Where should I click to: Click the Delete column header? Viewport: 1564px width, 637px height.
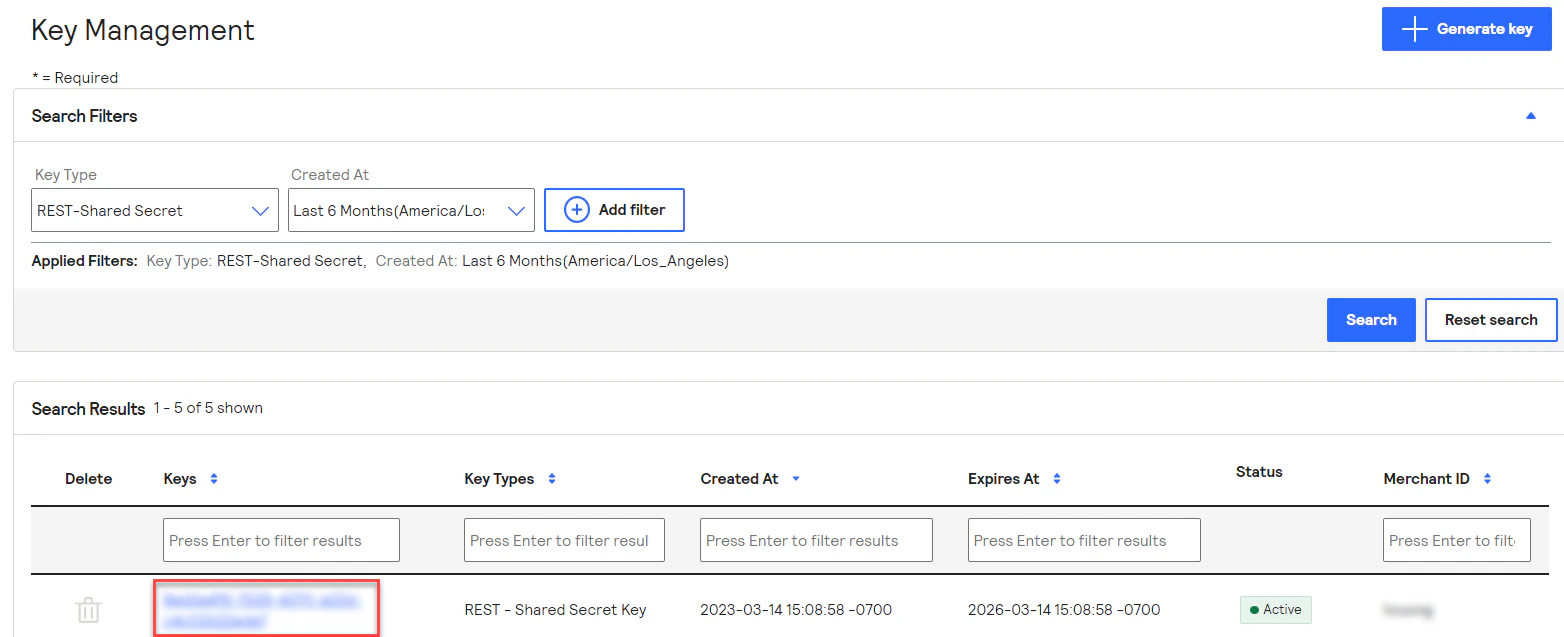89,479
